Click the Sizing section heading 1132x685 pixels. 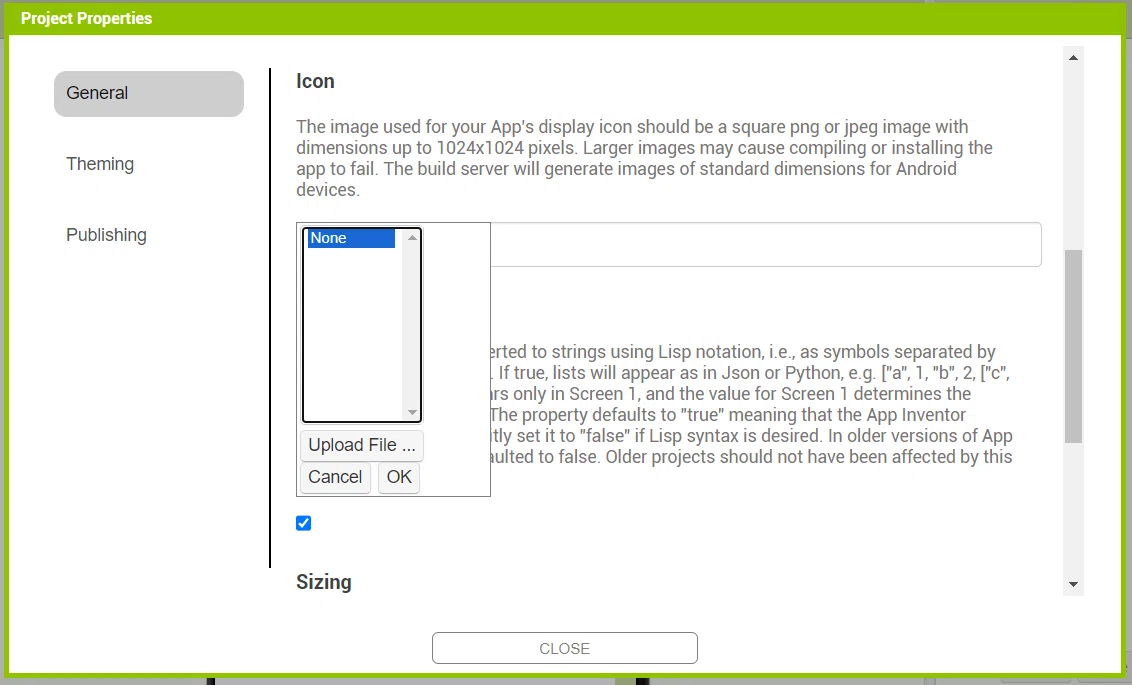(x=323, y=582)
